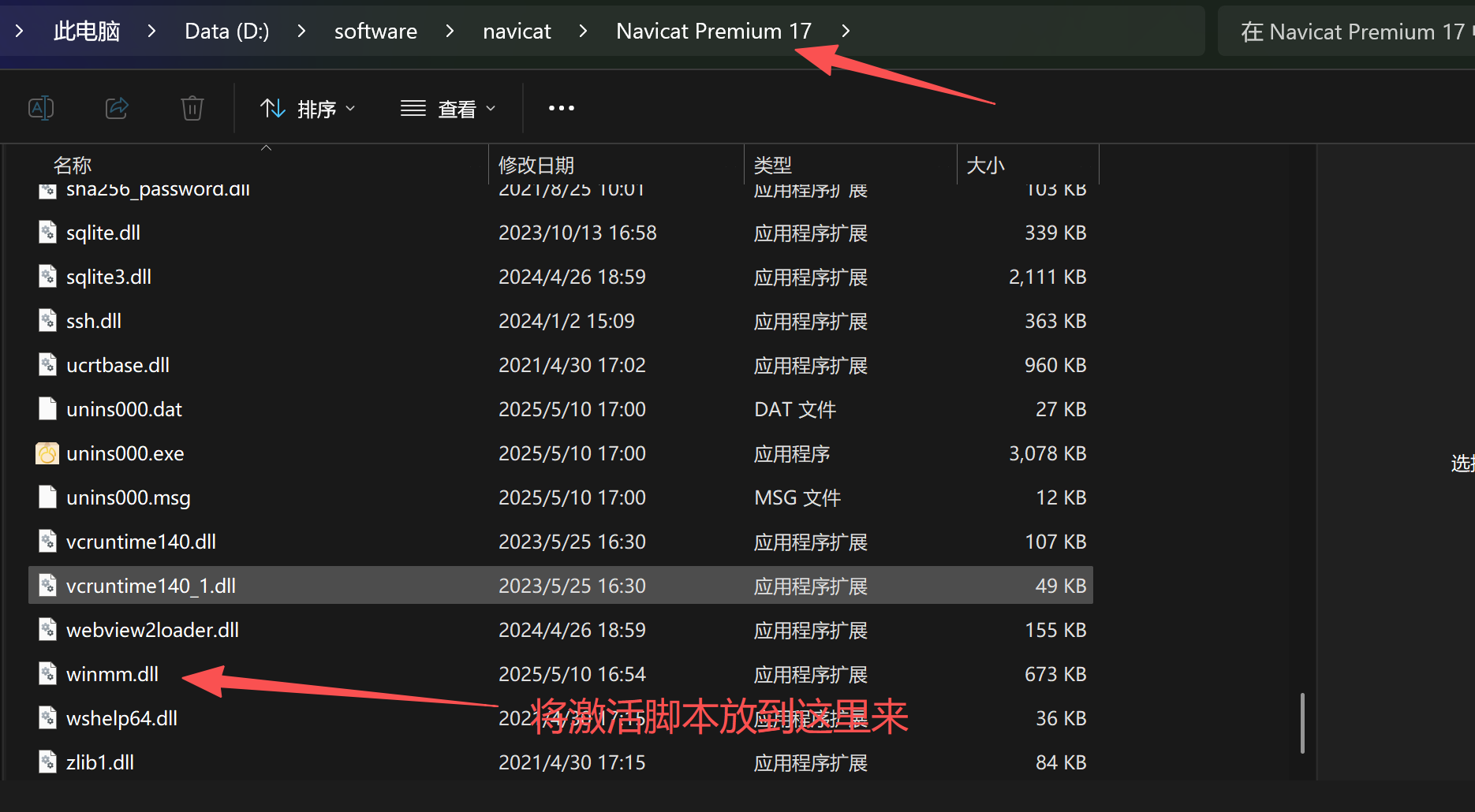Open the three-dots more options menu
The height and width of the screenshot is (812, 1475).
[561, 108]
